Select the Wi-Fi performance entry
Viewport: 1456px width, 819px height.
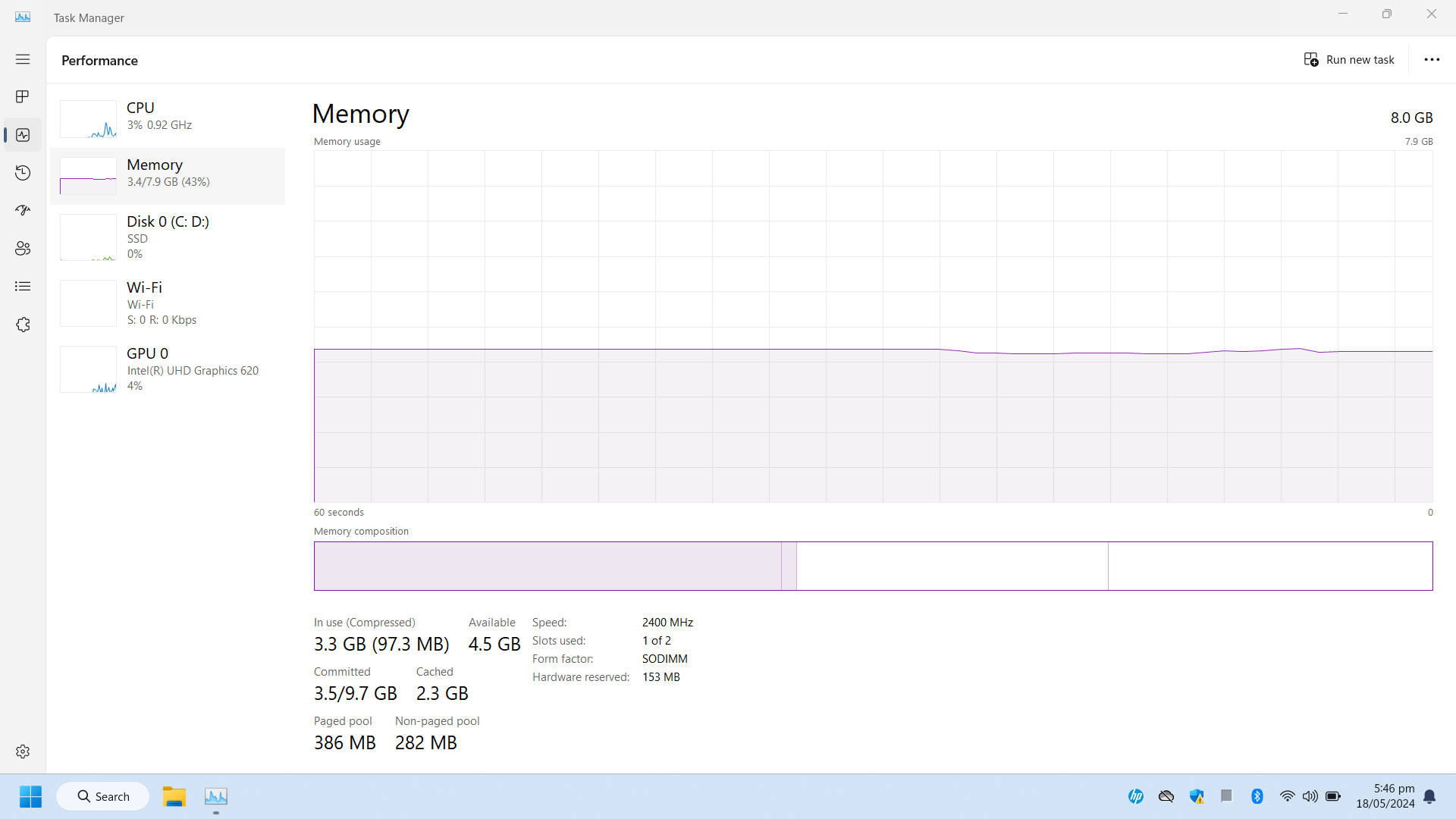click(x=168, y=303)
